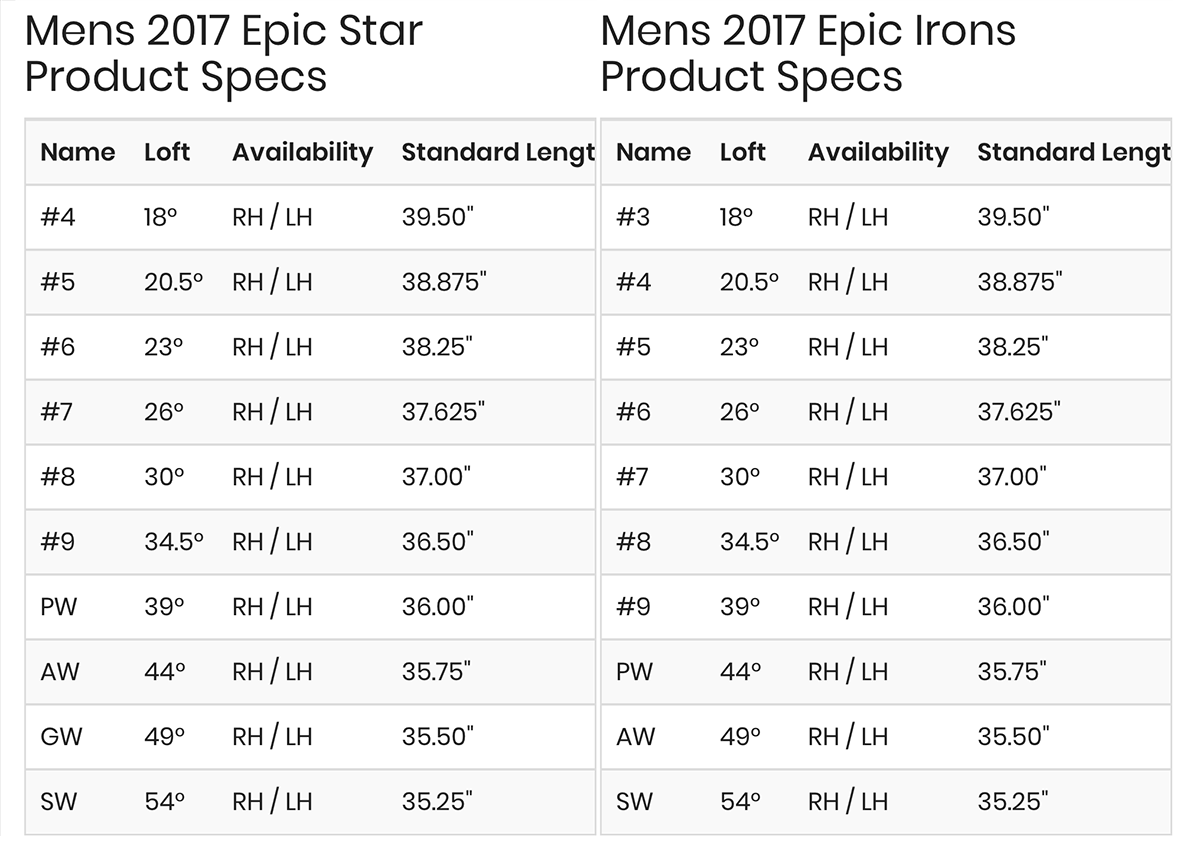
Task: Click the AW name cell in Epic Irons table
Action: [x=635, y=737]
